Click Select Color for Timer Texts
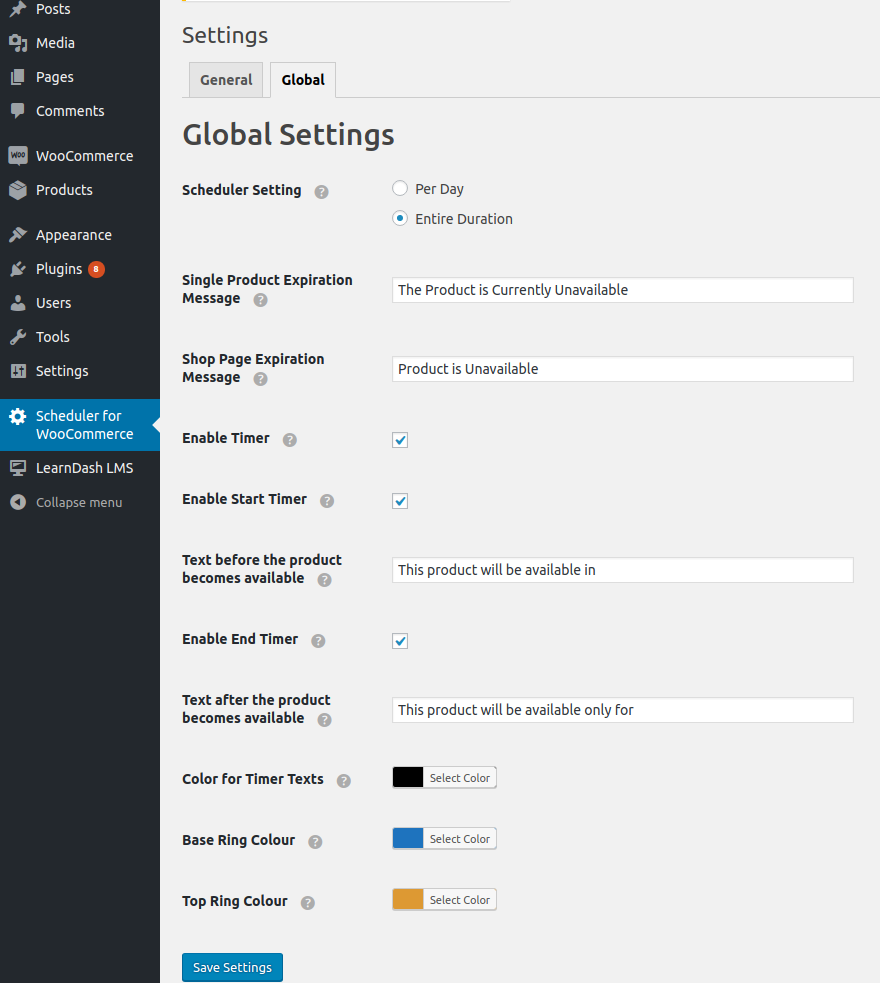This screenshot has height=983, width=880. [459, 777]
